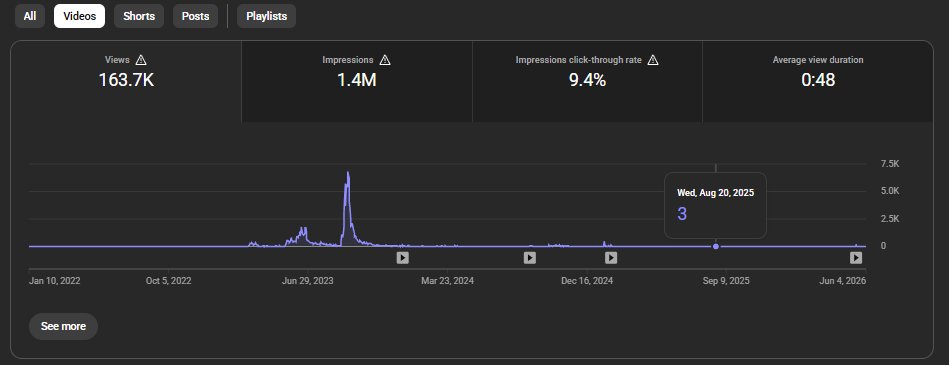Open the Playlists filter chip
Image resolution: width=949 pixels, height=365 pixels.
pos(266,16)
